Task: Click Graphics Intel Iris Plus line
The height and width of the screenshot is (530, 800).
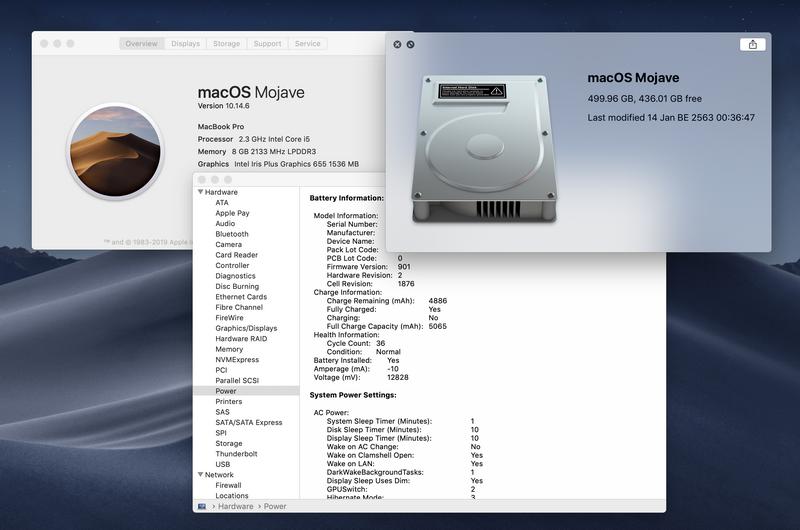Action: 278,164
